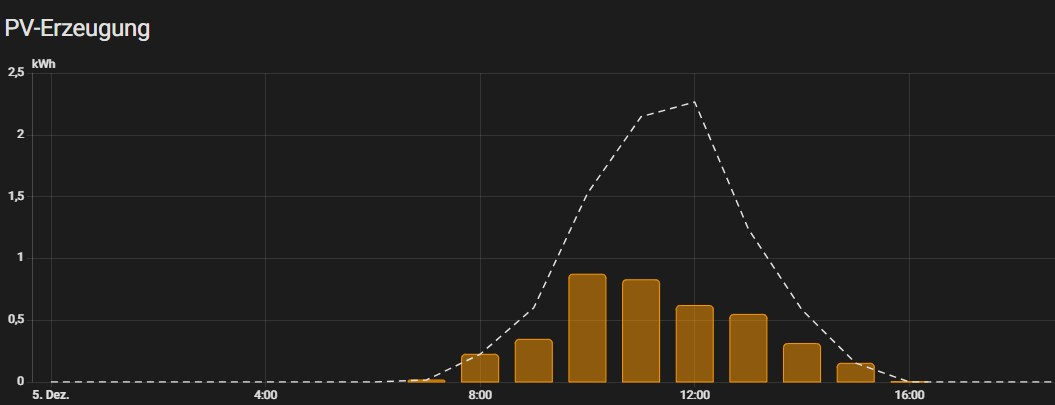The image size is (1055, 405).
Task: Select the bar immediately right of the 12:00 bar
Action: 748,348
